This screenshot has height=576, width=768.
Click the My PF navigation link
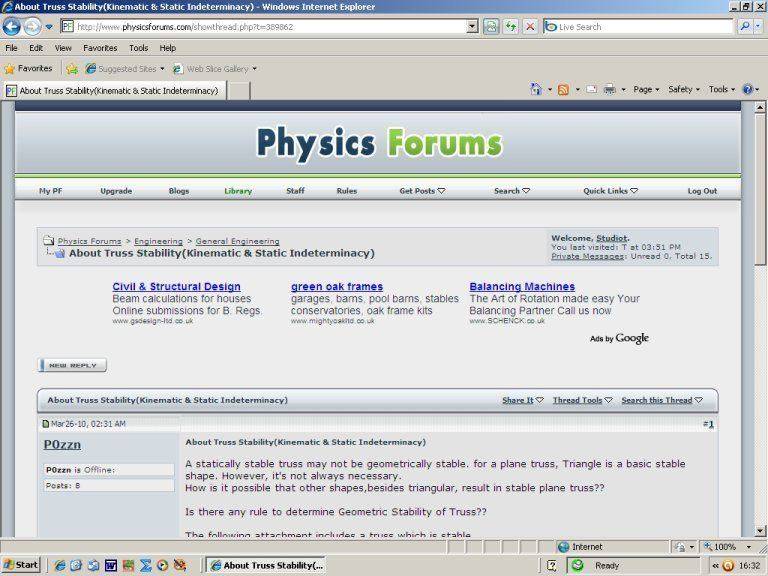tap(50, 191)
